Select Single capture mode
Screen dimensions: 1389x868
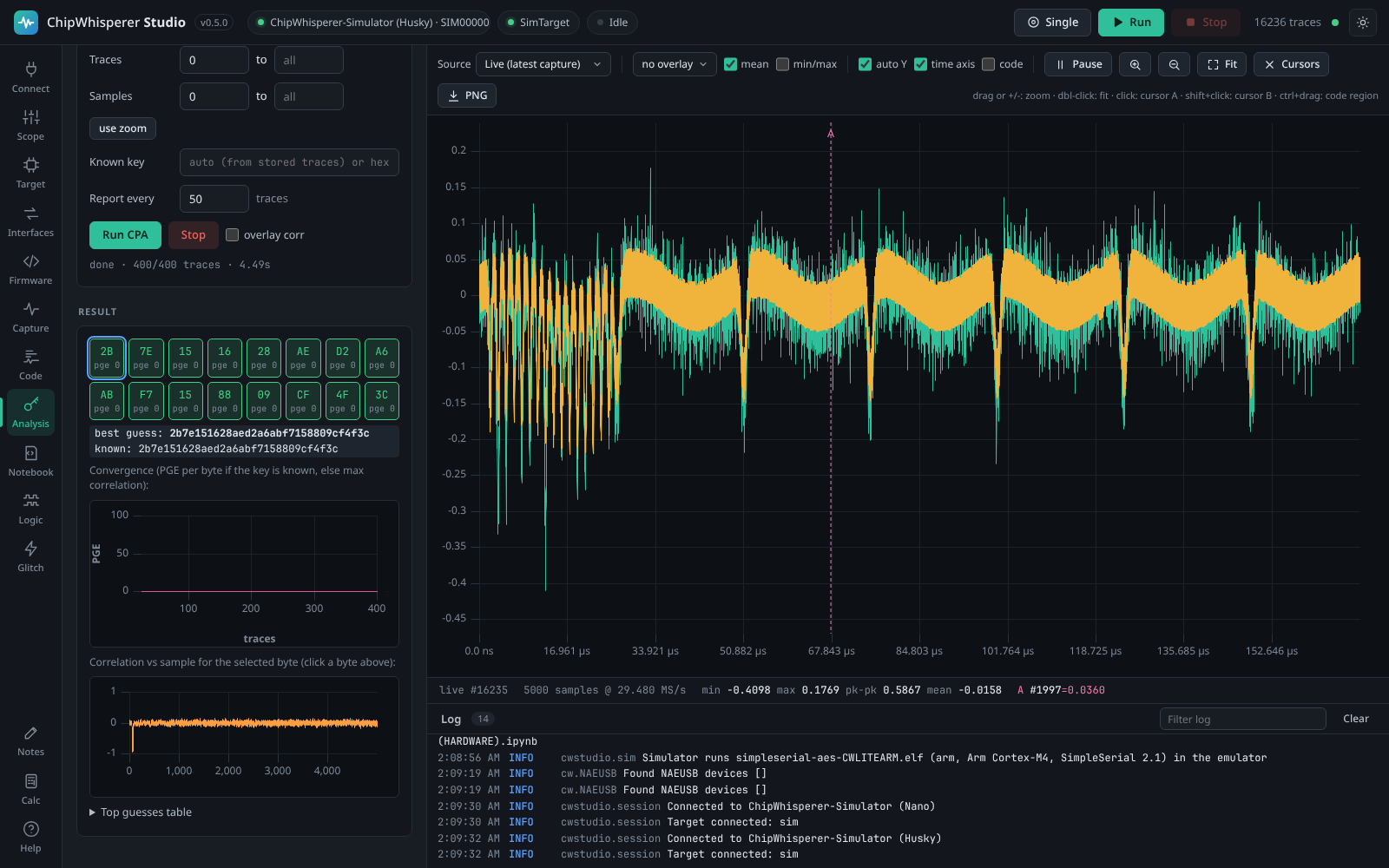(1052, 23)
